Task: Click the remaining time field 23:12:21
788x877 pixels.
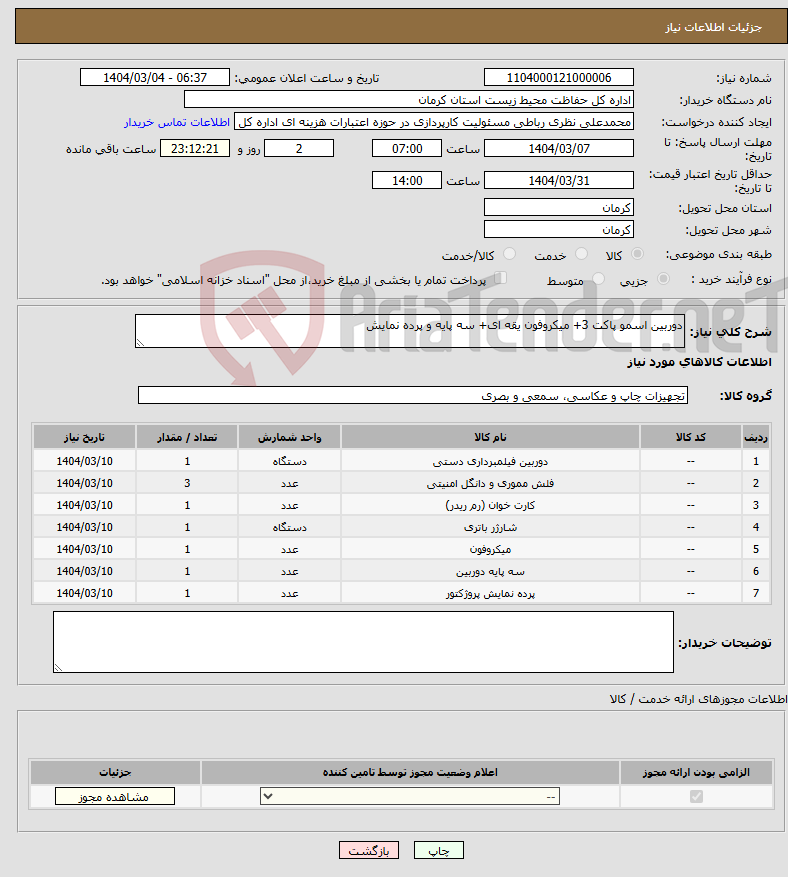Action: [195, 149]
